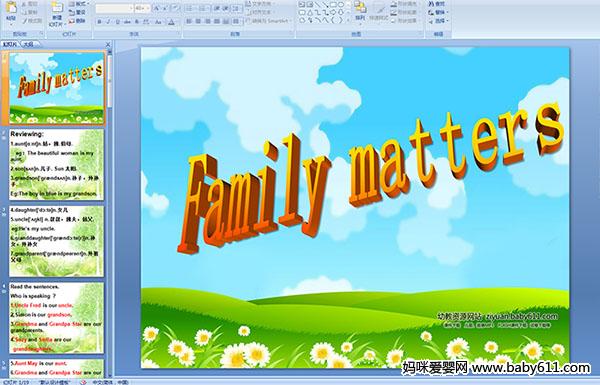This screenshot has width=600, height=385.
Task: Expand the Select (选择) dropdown
Action: (439, 21)
